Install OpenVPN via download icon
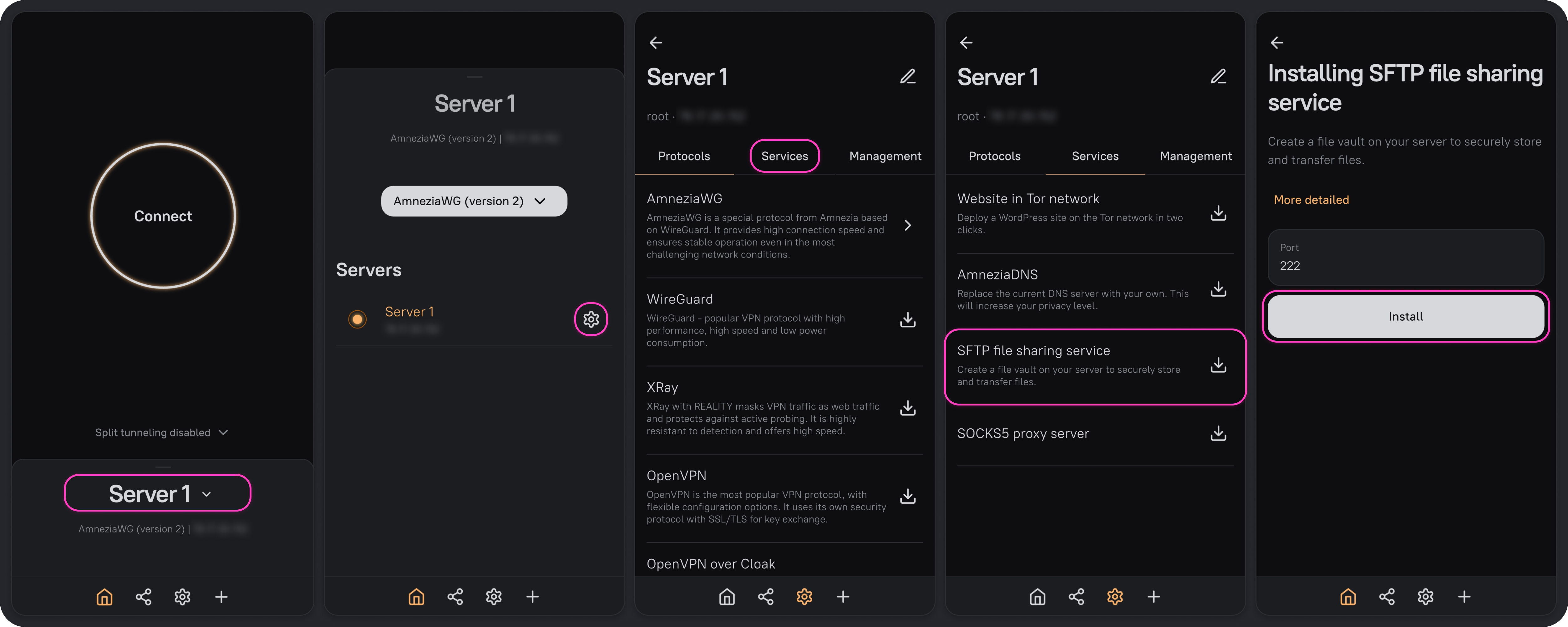 [908, 496]
